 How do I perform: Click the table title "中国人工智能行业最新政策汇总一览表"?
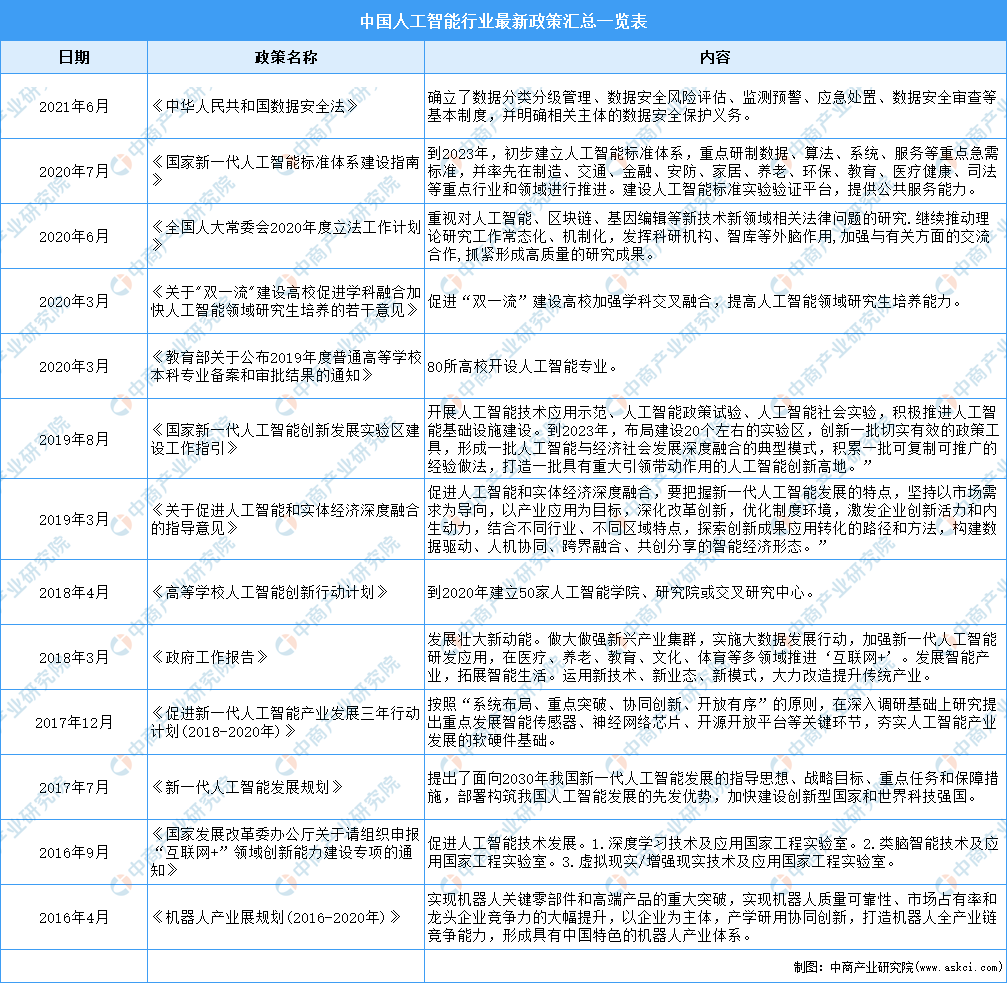click(503, 21)
